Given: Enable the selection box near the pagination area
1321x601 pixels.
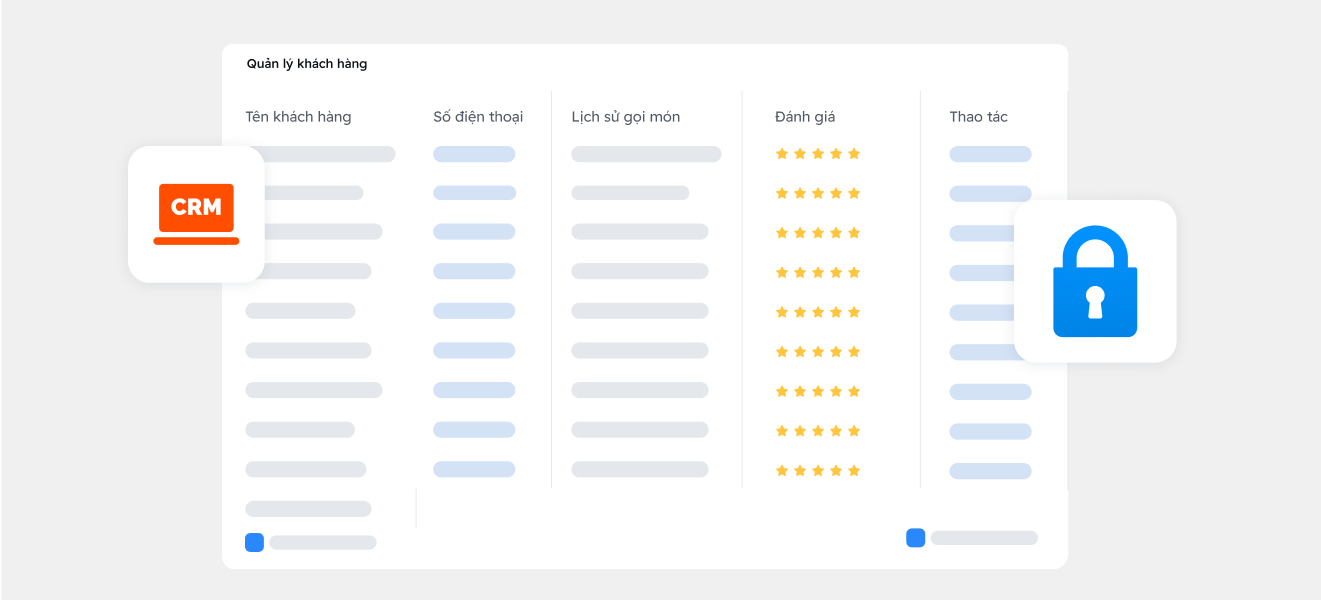Looking at the screenshot, I should pos(915,537).
